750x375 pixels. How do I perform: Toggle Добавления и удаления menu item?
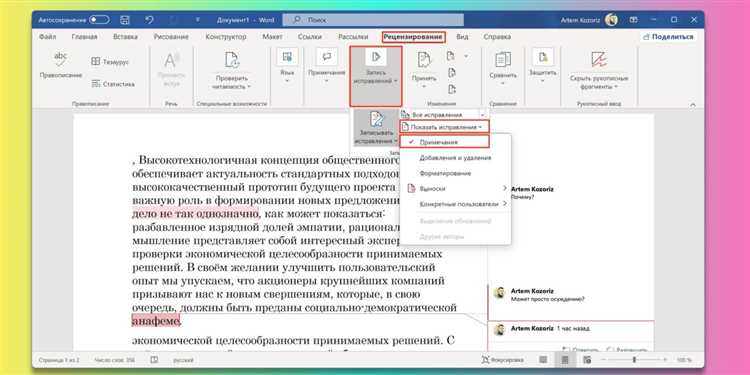click(x=455, y=157)
